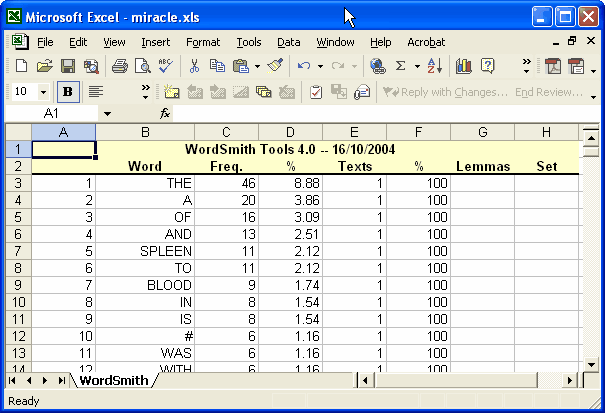Click the New Comment icon in reviewing toolbar
This screenshot has width=605, height=413.
coord(172,92)
